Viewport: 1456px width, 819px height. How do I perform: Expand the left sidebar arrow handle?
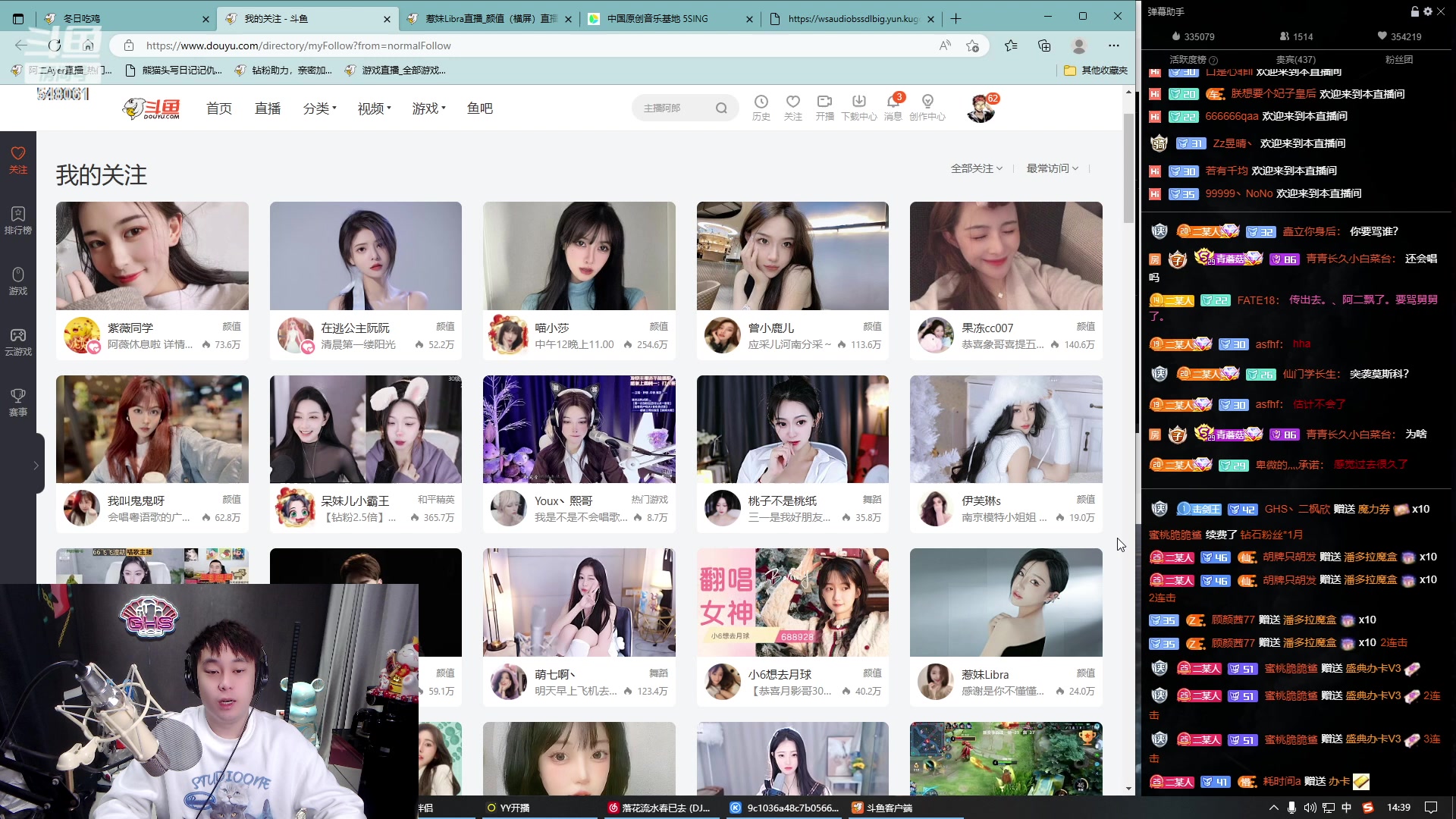tap(36, 465)
